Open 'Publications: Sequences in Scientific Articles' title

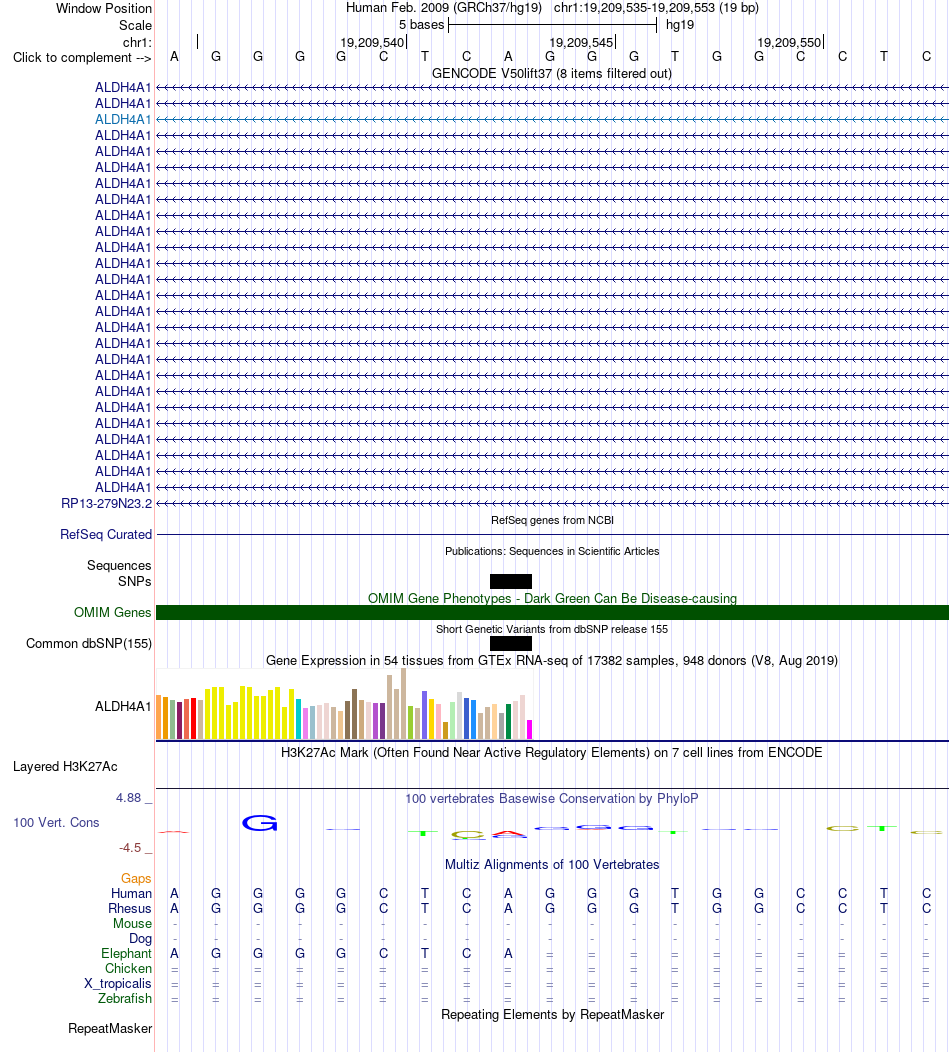click(552, 551)
